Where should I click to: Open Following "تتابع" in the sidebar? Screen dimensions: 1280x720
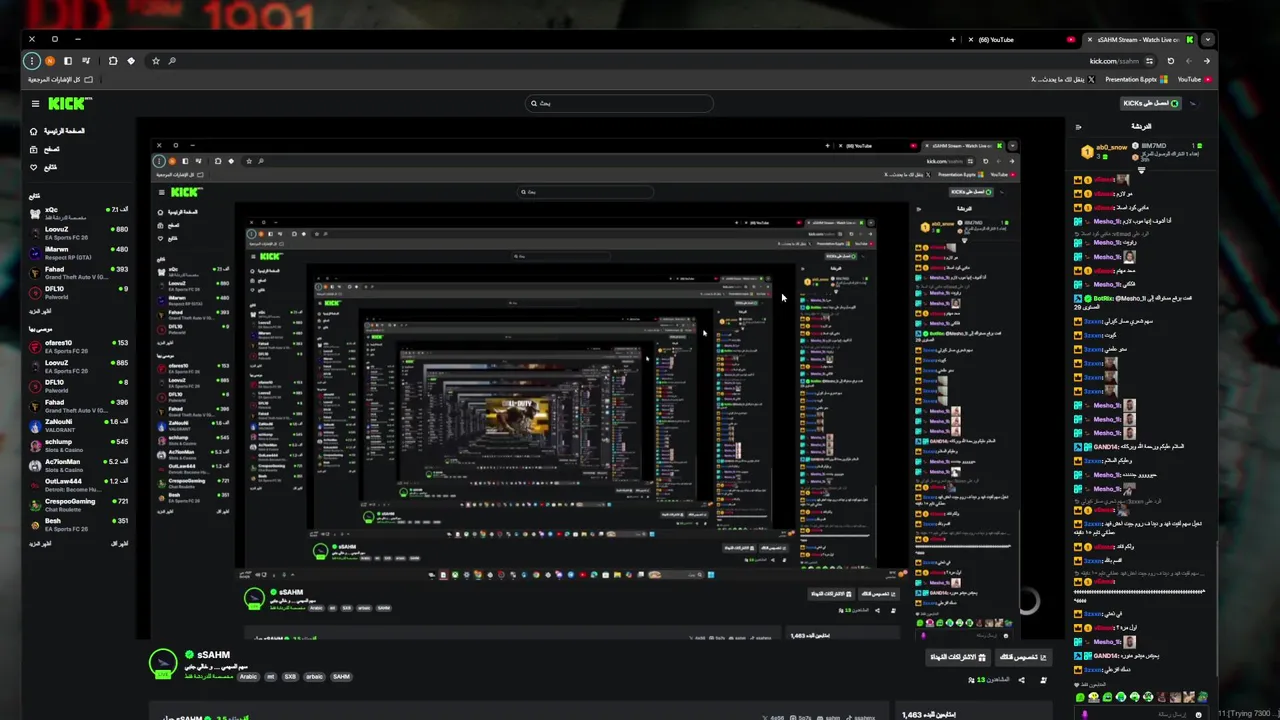point(44,167)
